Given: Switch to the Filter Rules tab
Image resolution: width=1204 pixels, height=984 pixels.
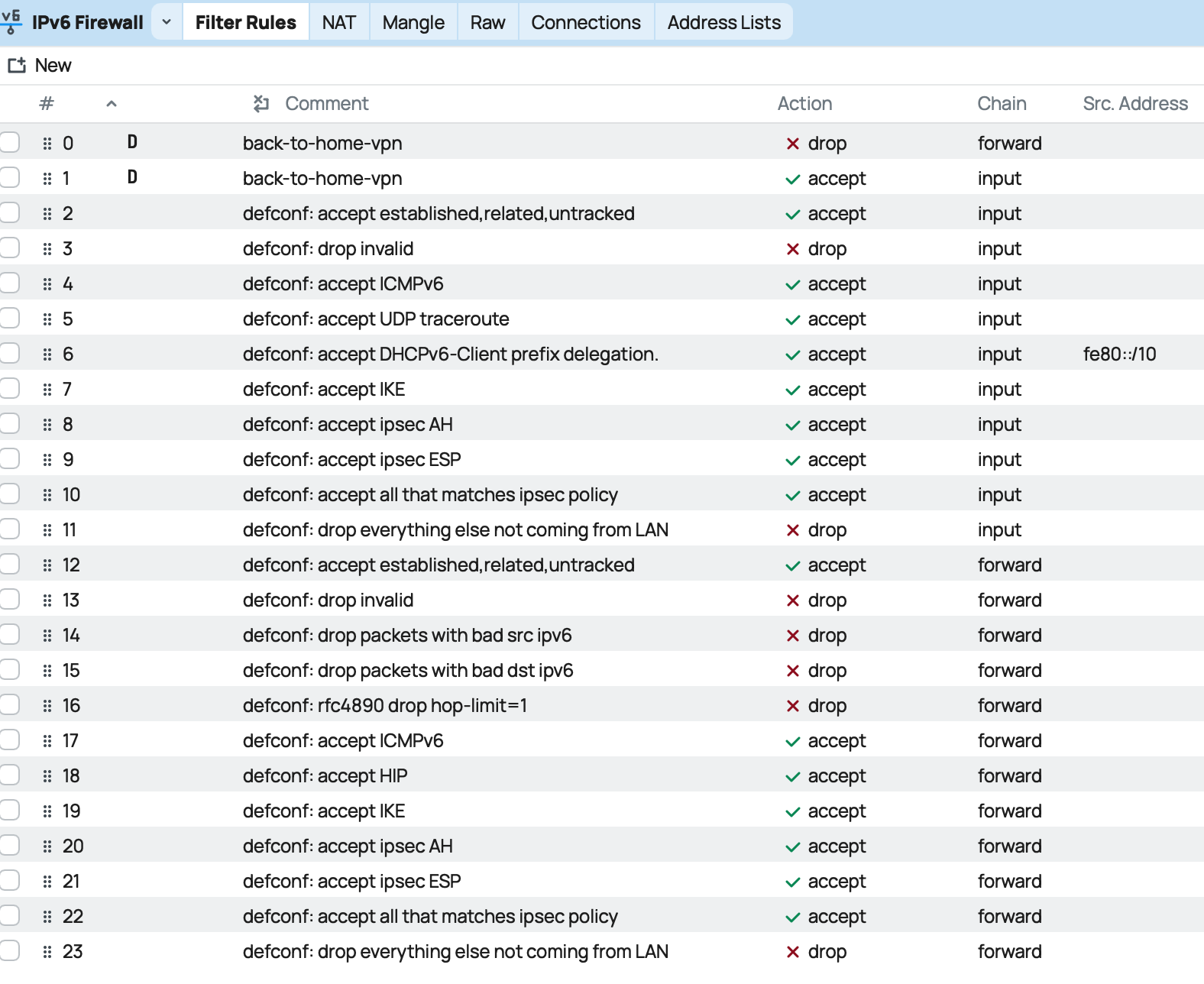Looking at the screenshot, I should (x=246, y=22).
